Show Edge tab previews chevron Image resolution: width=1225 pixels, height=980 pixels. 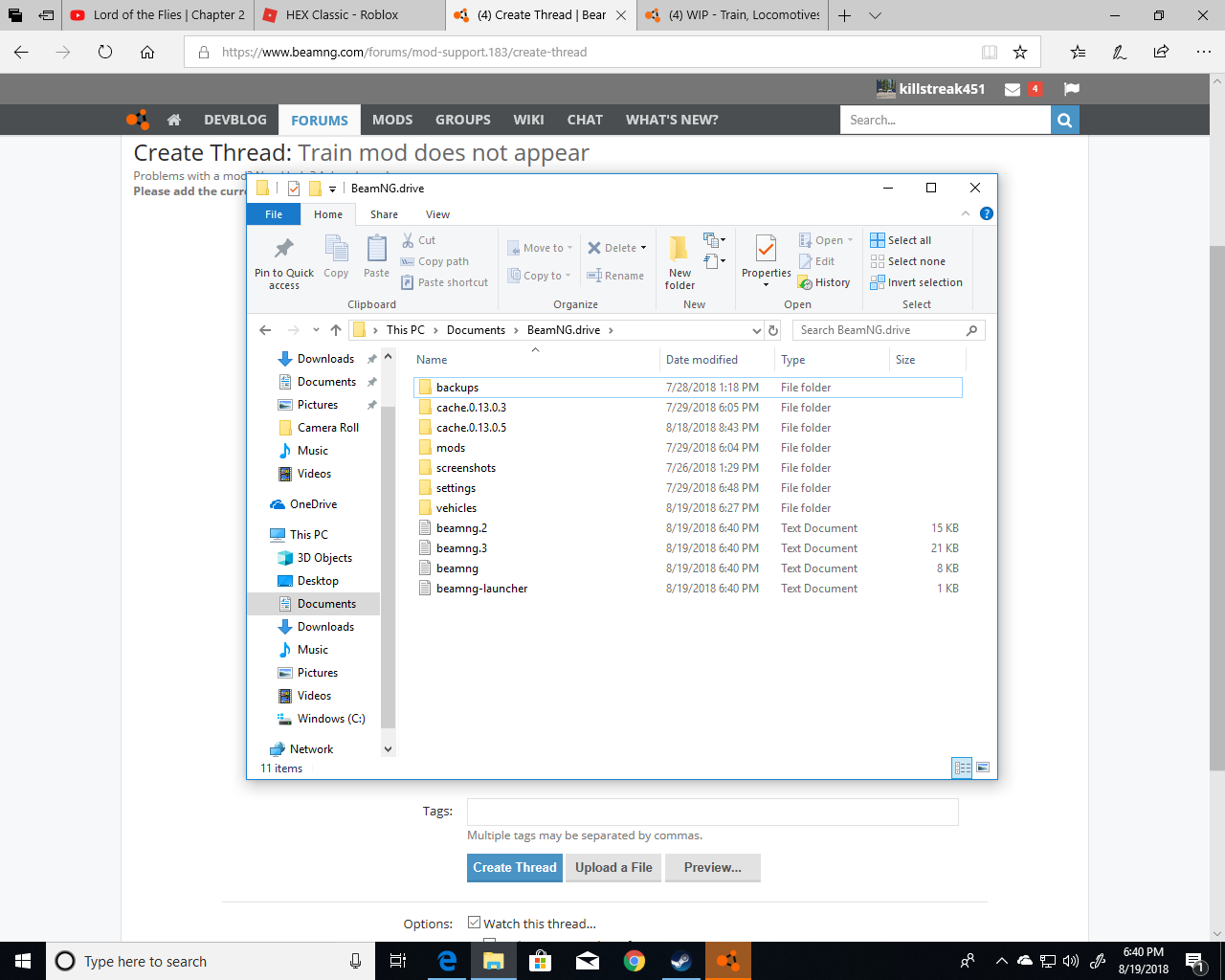875,15
